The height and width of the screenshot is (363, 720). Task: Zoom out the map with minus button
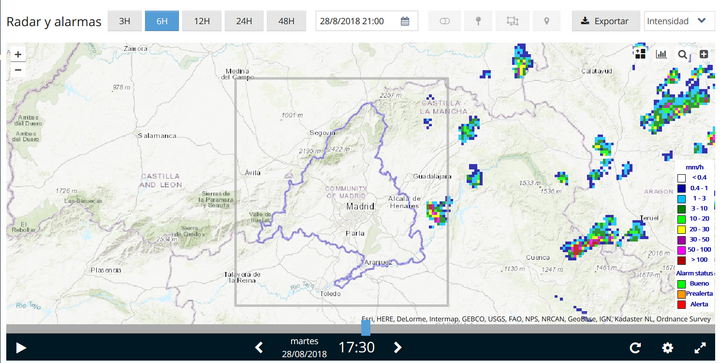click(18, 70)
